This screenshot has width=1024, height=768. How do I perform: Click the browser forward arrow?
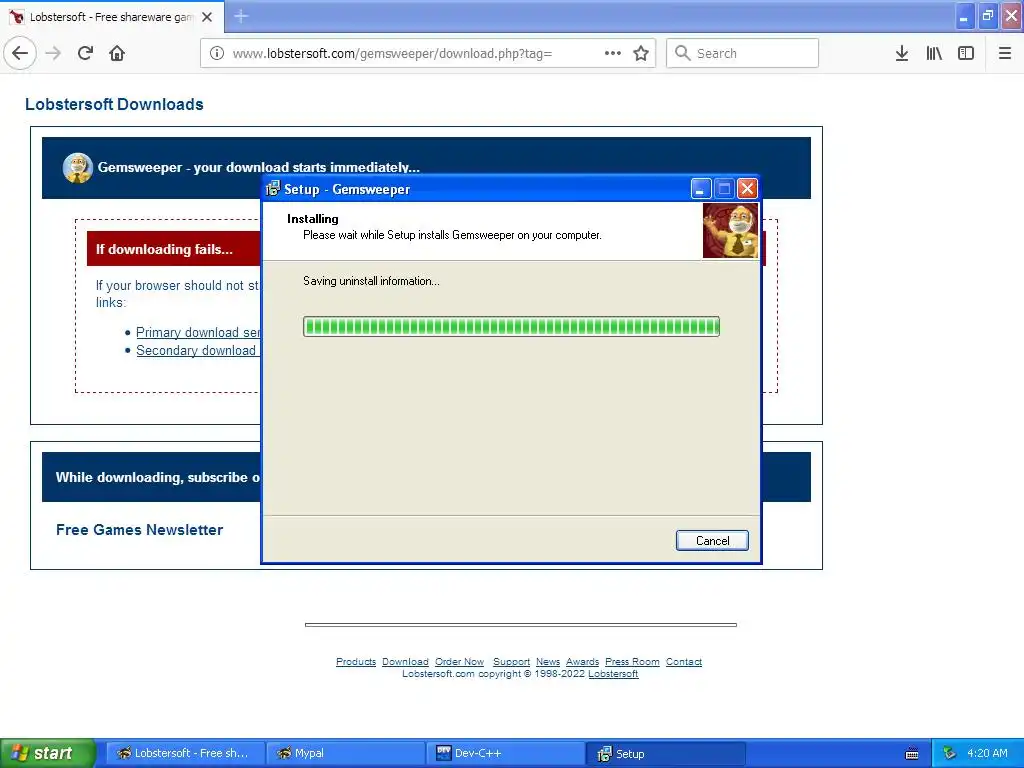coord(53,53)
